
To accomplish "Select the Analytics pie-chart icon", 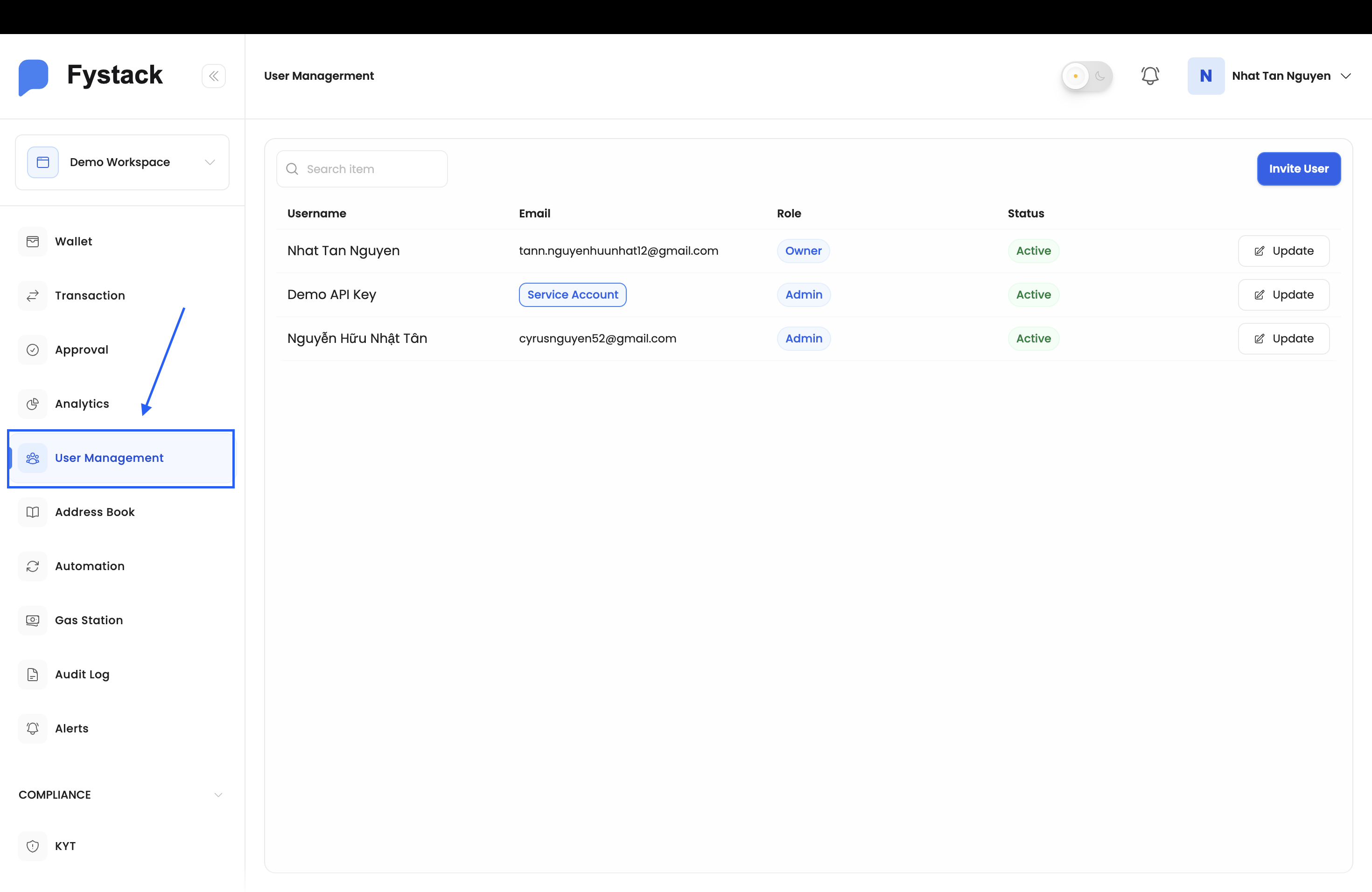I will pos(33,404).
